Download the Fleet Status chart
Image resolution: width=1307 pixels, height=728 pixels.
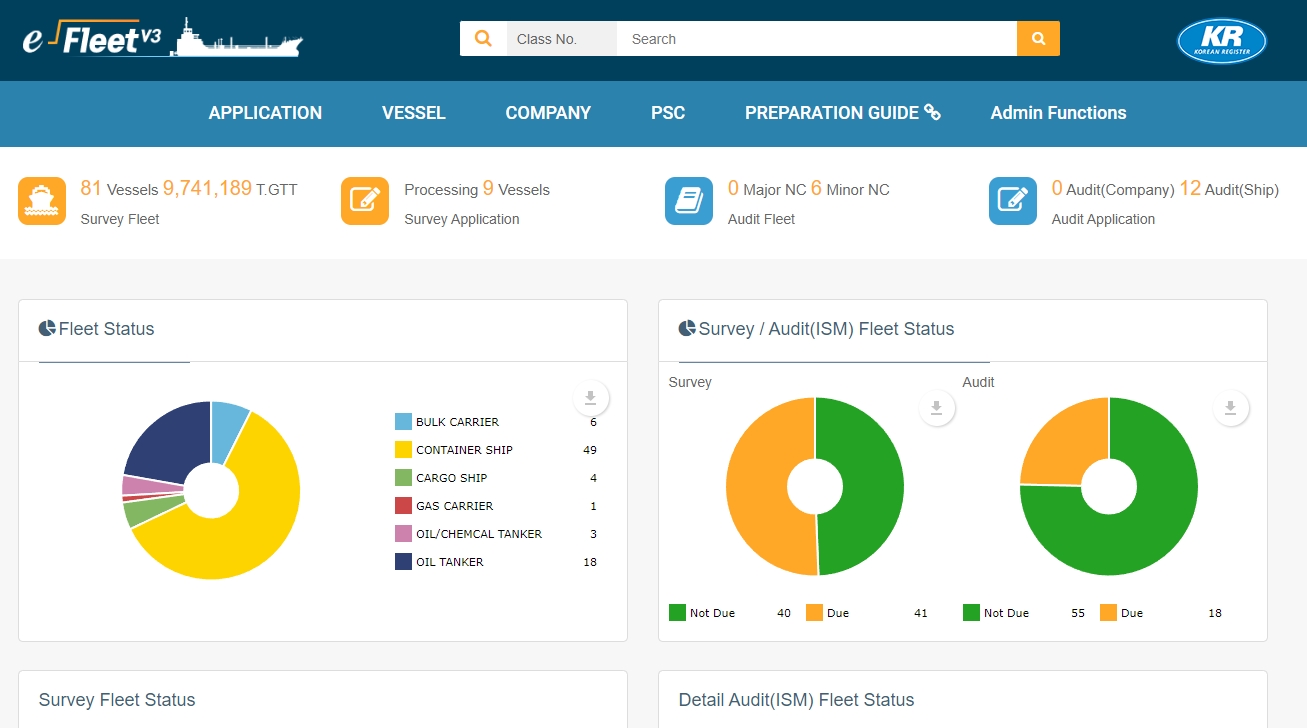click(591, 398)
